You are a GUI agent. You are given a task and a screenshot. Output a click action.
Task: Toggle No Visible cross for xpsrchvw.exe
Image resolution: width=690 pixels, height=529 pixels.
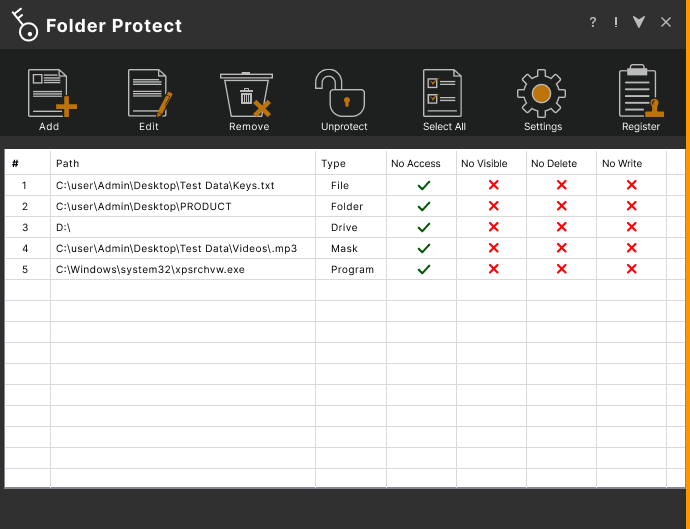click(494, 269)
